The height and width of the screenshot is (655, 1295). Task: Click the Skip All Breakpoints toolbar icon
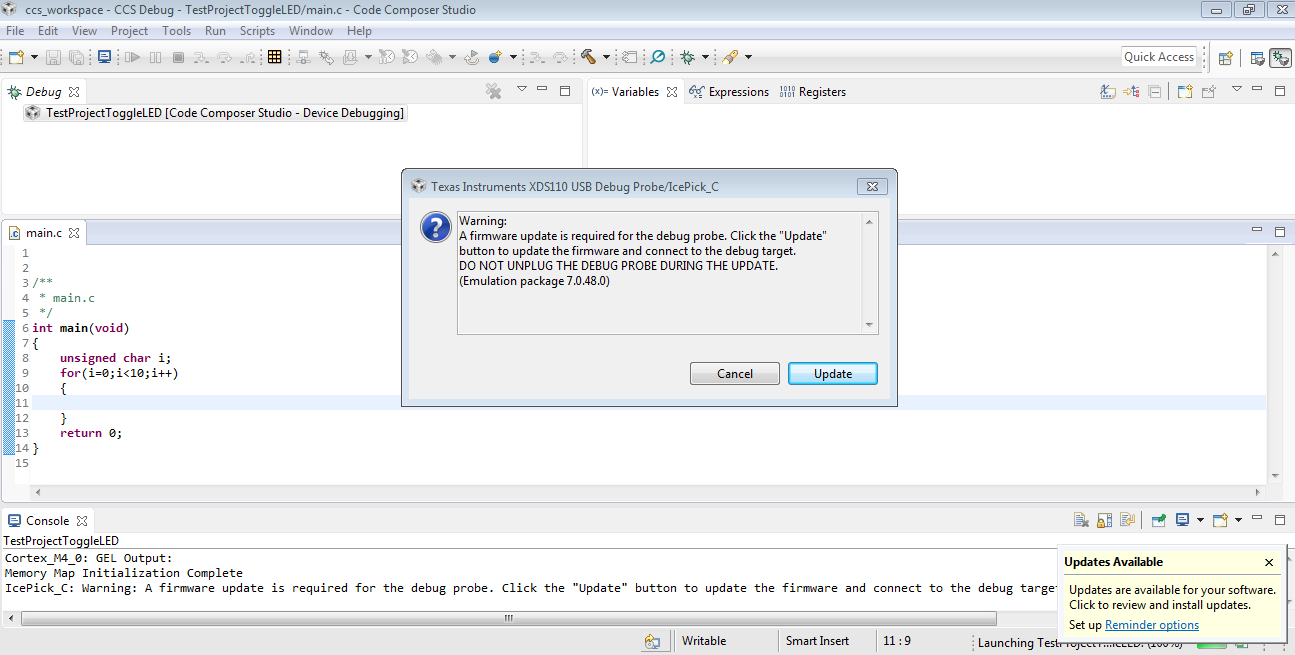tap(658, 57)
